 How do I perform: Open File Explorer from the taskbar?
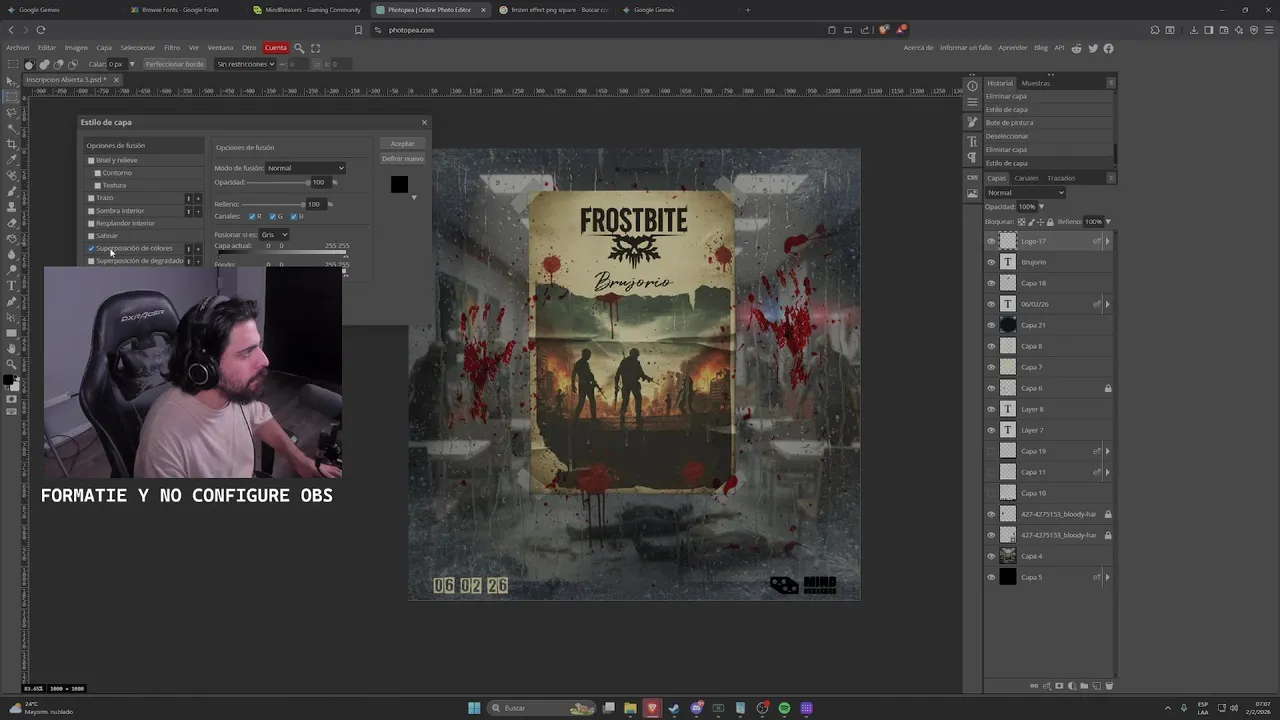click(x=630, y=708)
